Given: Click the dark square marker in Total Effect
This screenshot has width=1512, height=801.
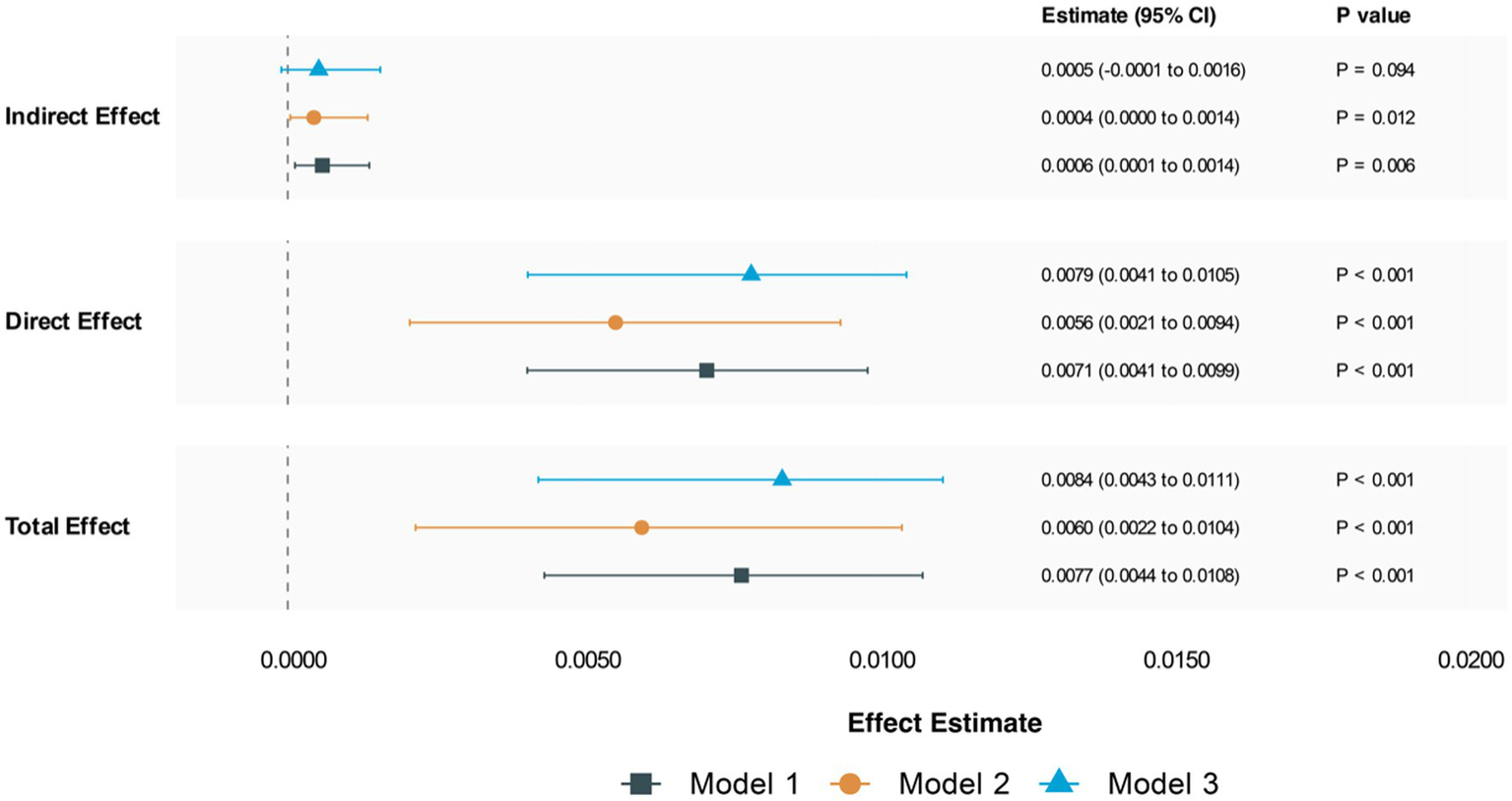Looking at the screenshot, I should 741,575.
